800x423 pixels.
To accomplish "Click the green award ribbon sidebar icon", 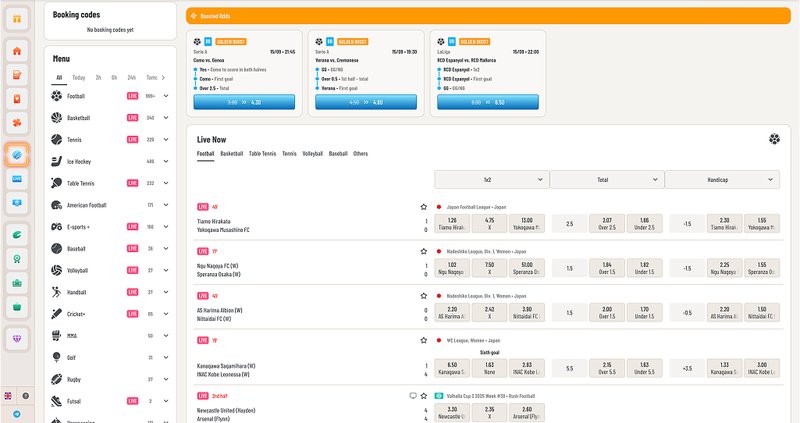I will [17, 259].
